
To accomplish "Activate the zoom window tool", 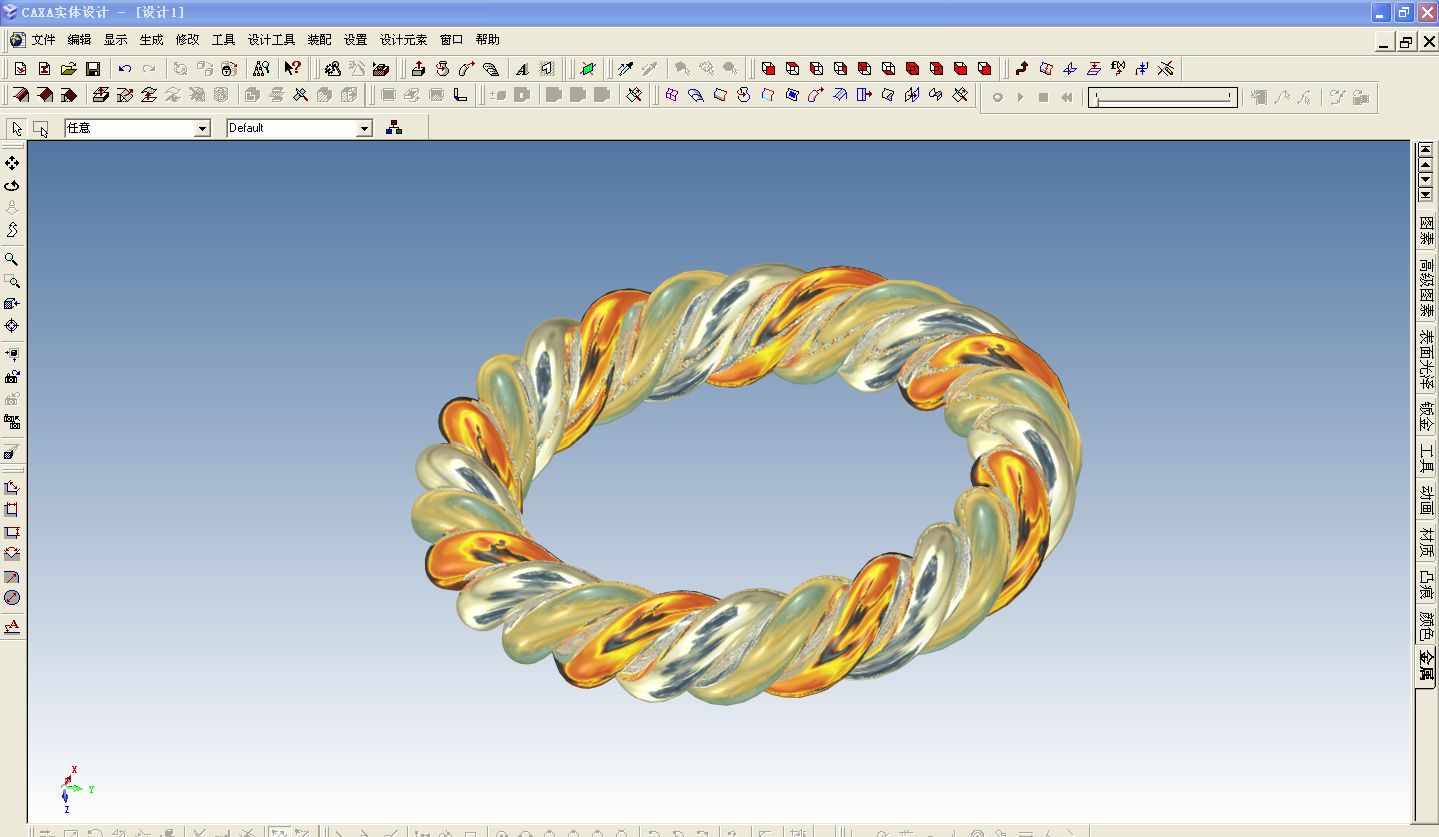I will tap(12, 281).
